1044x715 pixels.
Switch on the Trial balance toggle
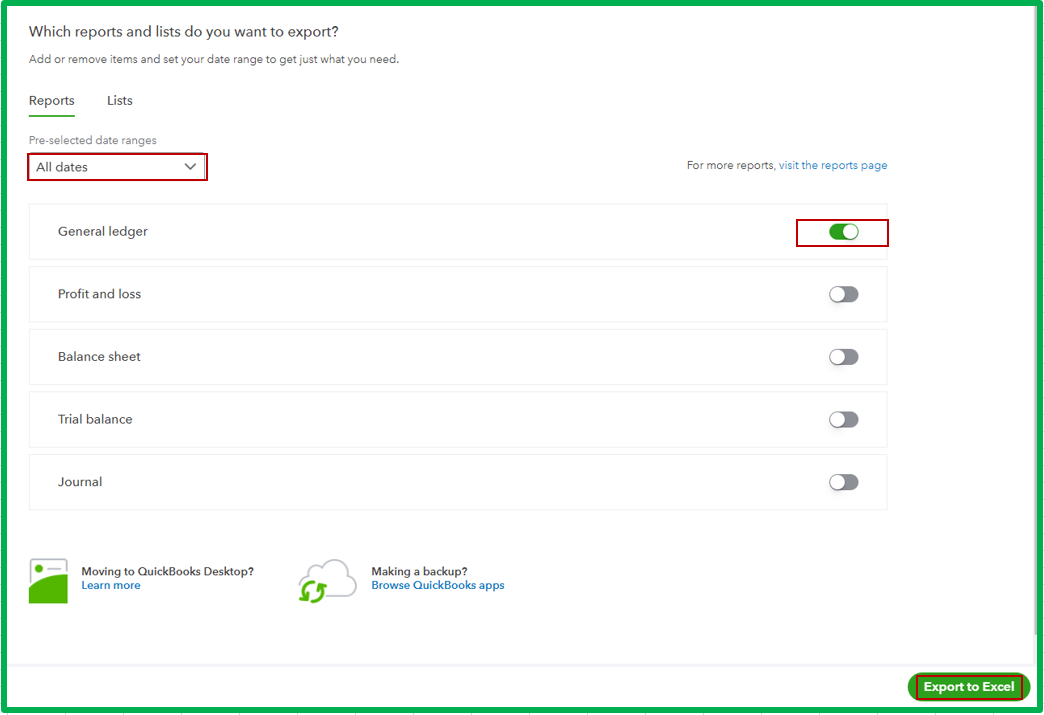pyautogui.click(x=844, y=419)
